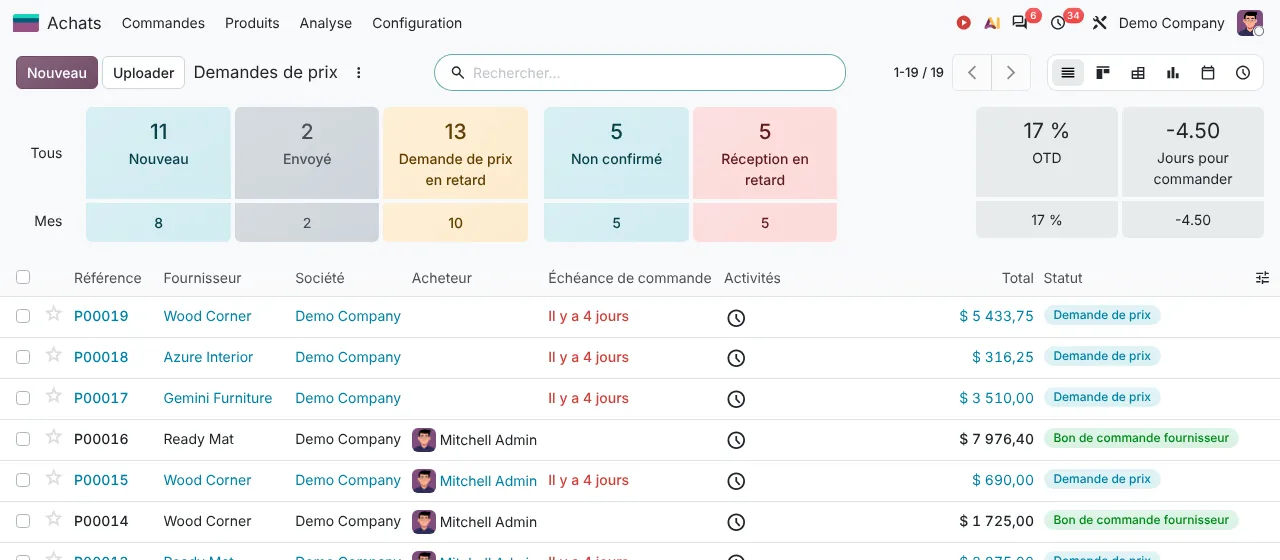The height and width of the screenshot is (560, 1280).
Task: Switch to calendar view
Action: pos(1208,73)
